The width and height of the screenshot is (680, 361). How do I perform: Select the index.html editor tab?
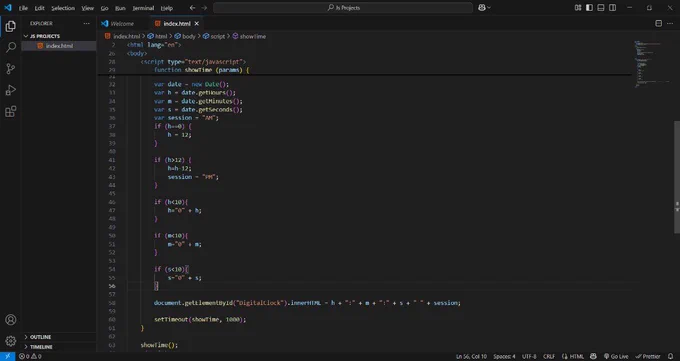(177, 23)
